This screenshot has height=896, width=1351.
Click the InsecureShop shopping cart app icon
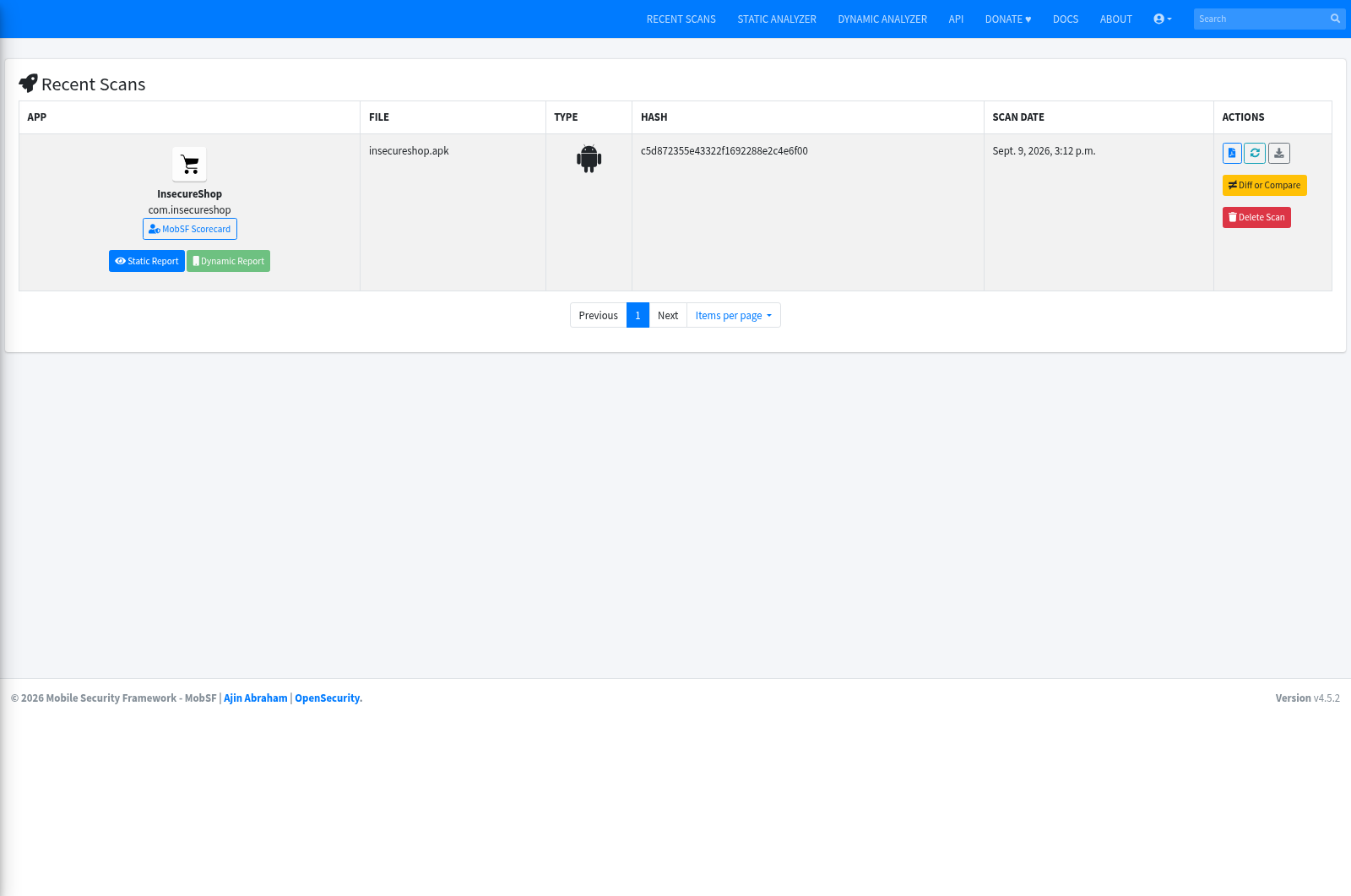[x=189, y=164]
